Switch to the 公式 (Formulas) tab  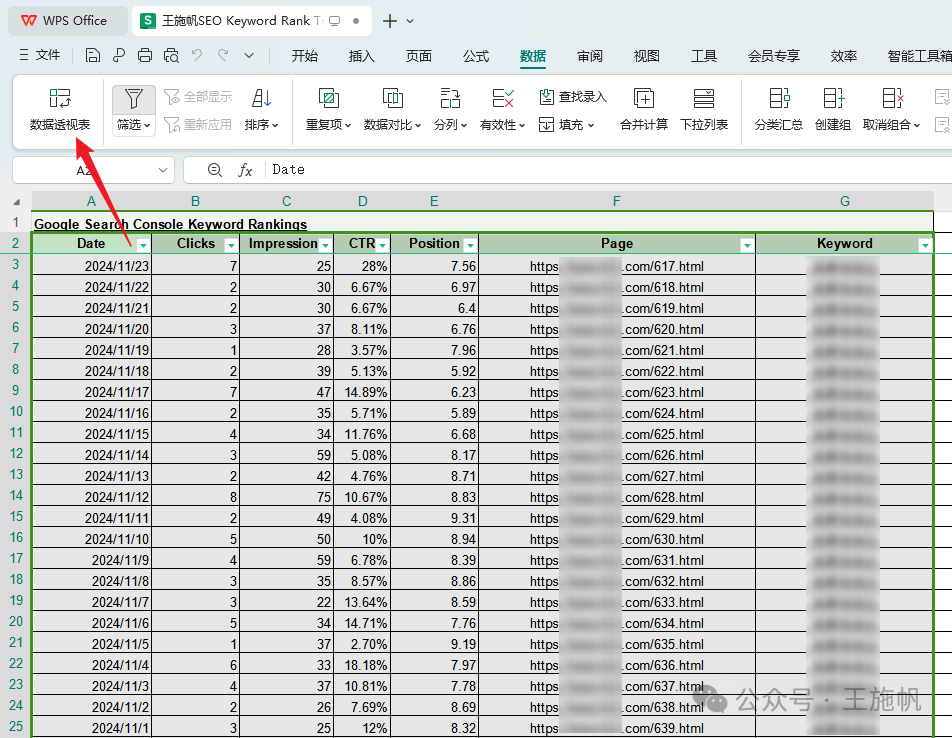click(x=475, y=56)
